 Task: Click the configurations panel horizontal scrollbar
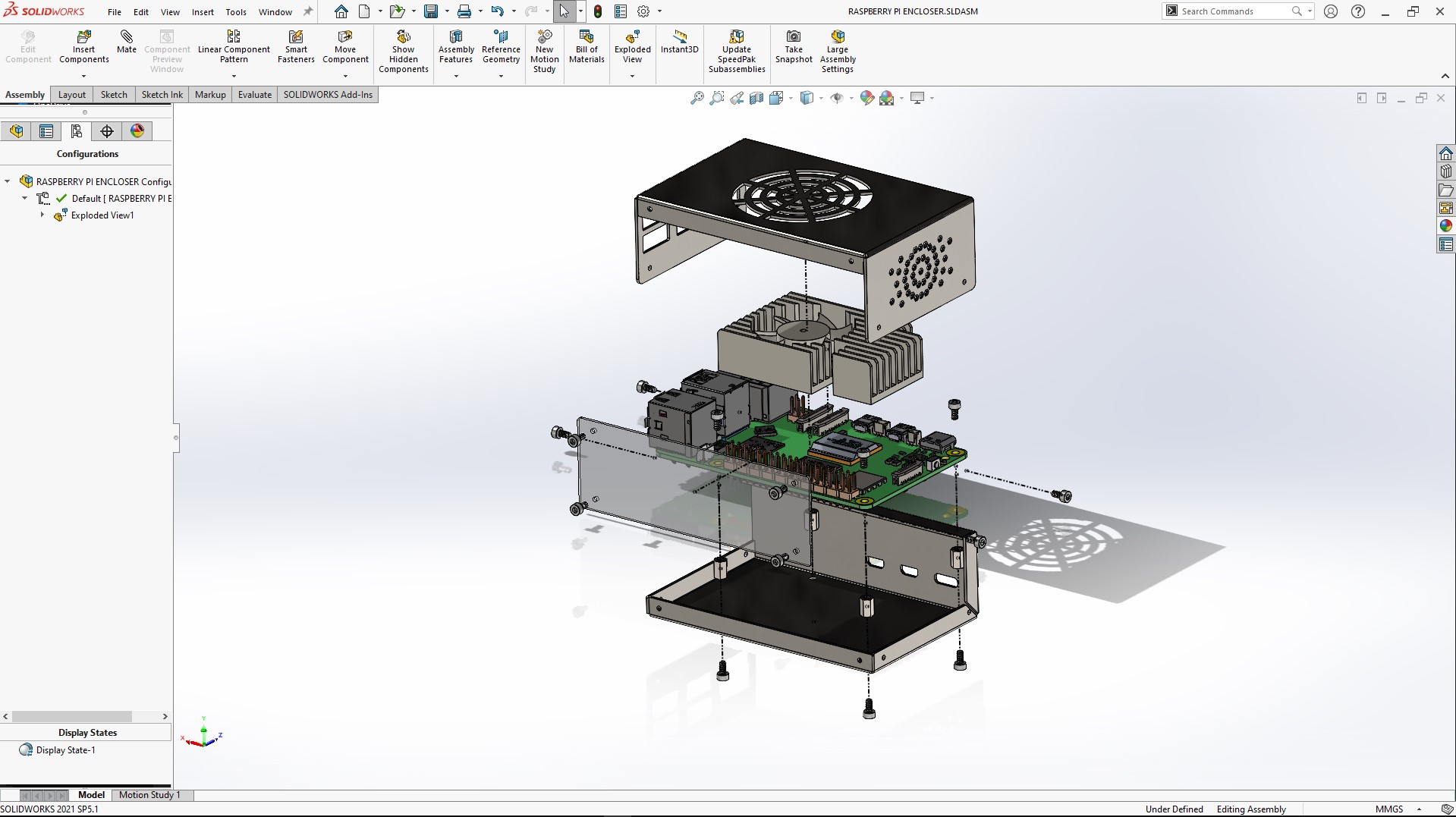tap(72, 716)
